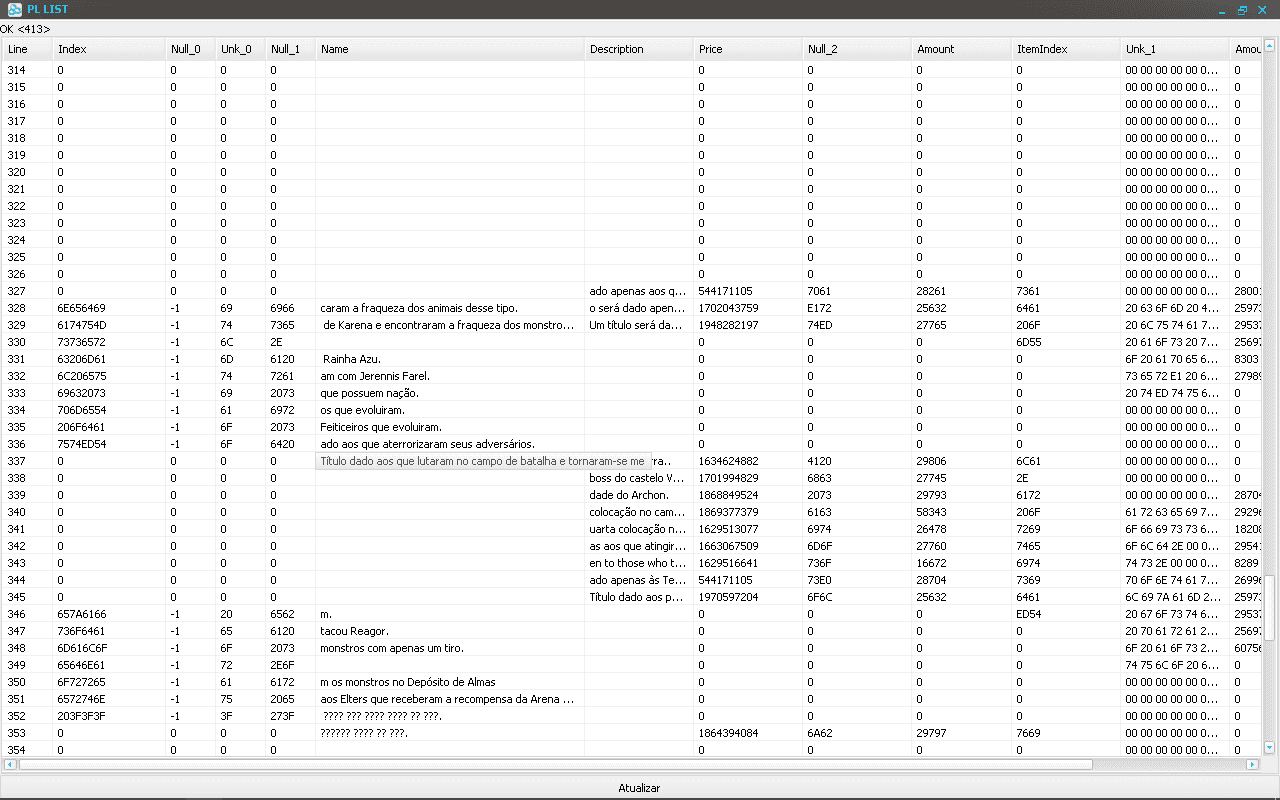
Task: Click the Unk_0 column header
Action: (240, 49)
